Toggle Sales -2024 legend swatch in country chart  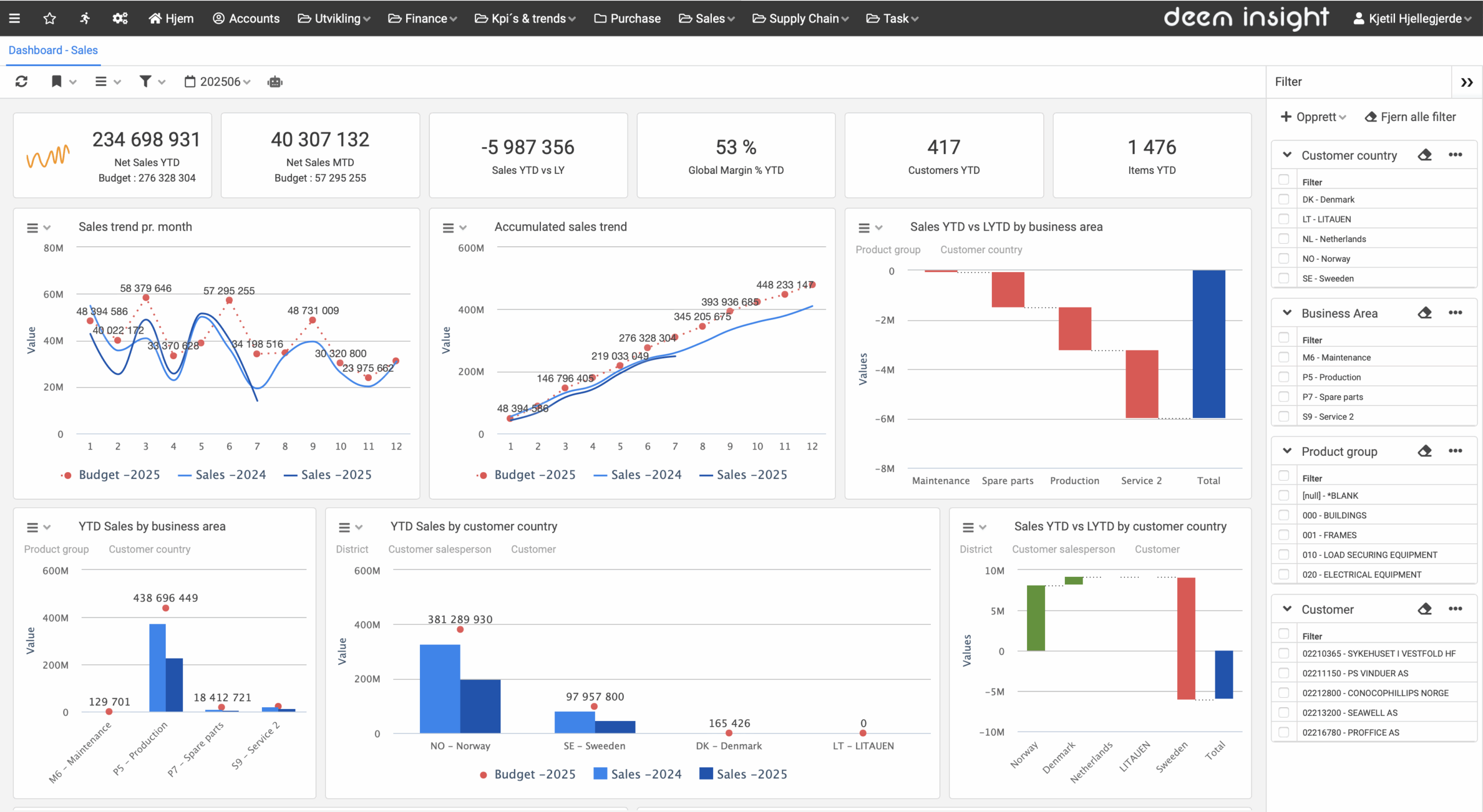click(600, 774)
